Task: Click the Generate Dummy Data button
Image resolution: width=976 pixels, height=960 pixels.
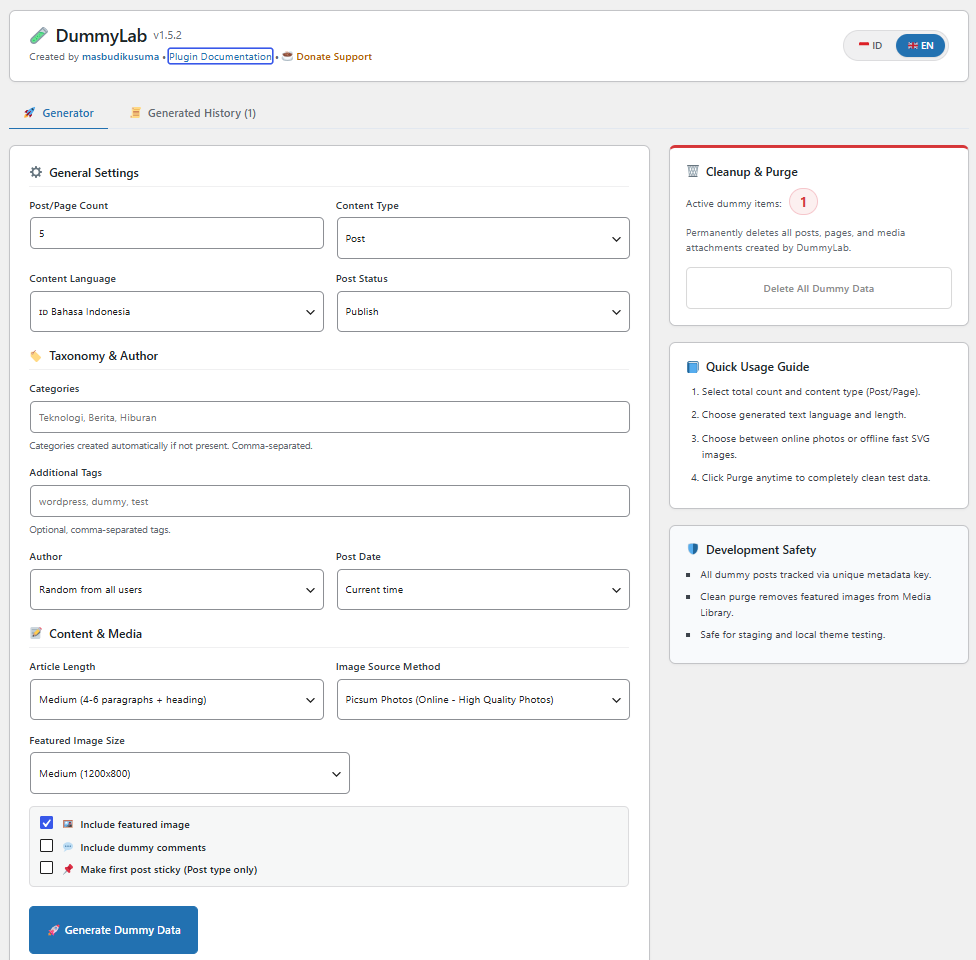Action: [113, 929]
